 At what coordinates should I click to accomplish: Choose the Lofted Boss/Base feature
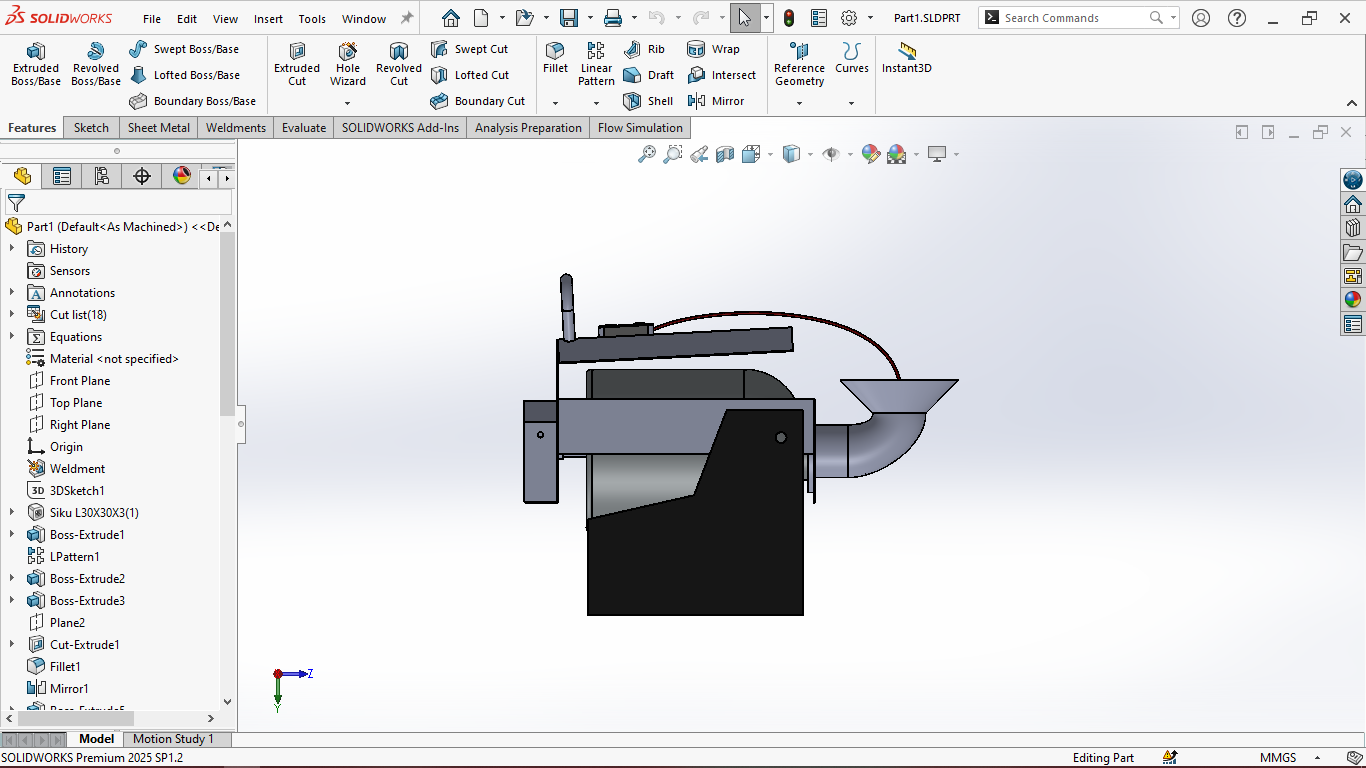point(184,75)
